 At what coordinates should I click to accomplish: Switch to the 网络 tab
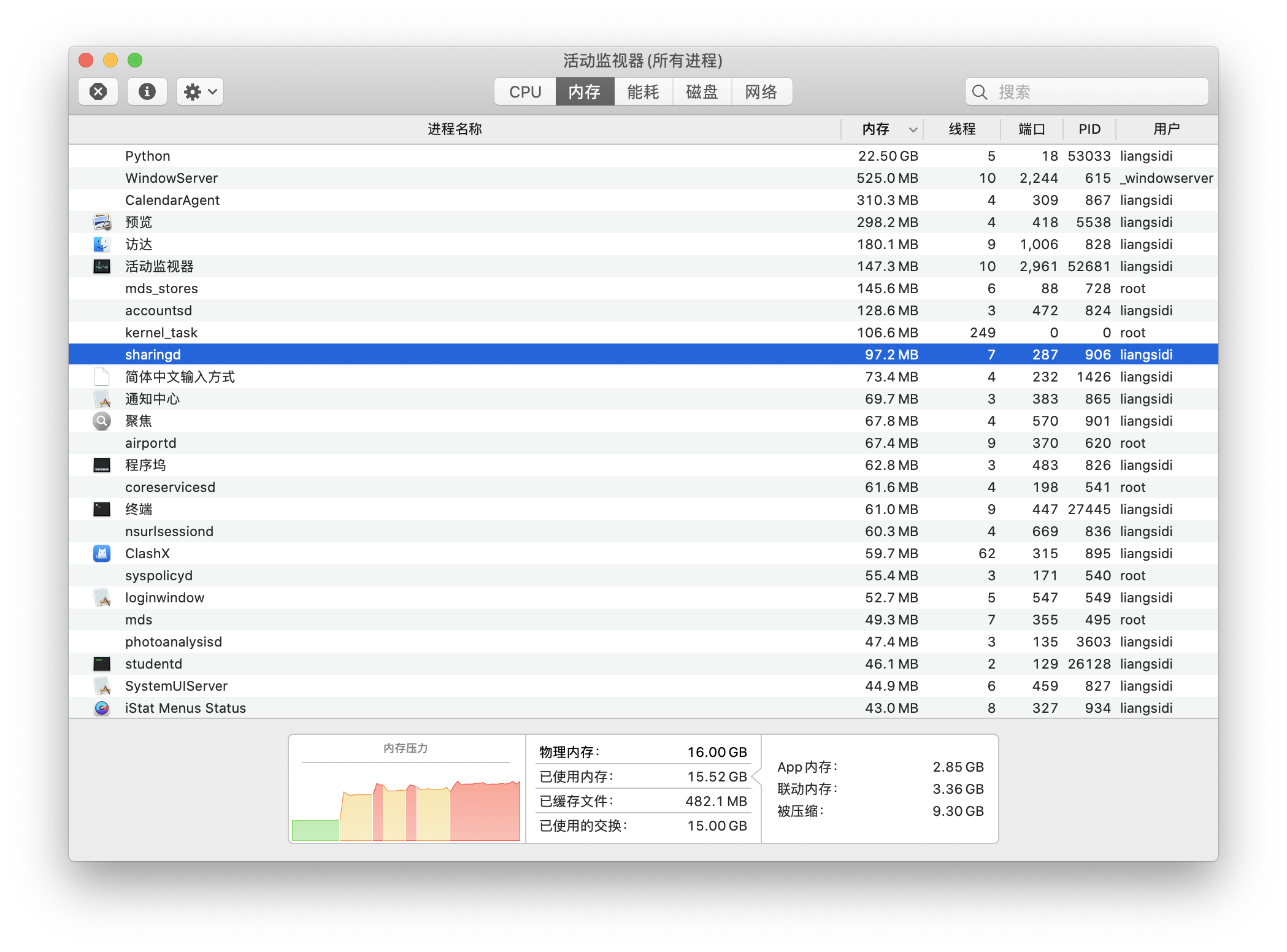point(761,92)
